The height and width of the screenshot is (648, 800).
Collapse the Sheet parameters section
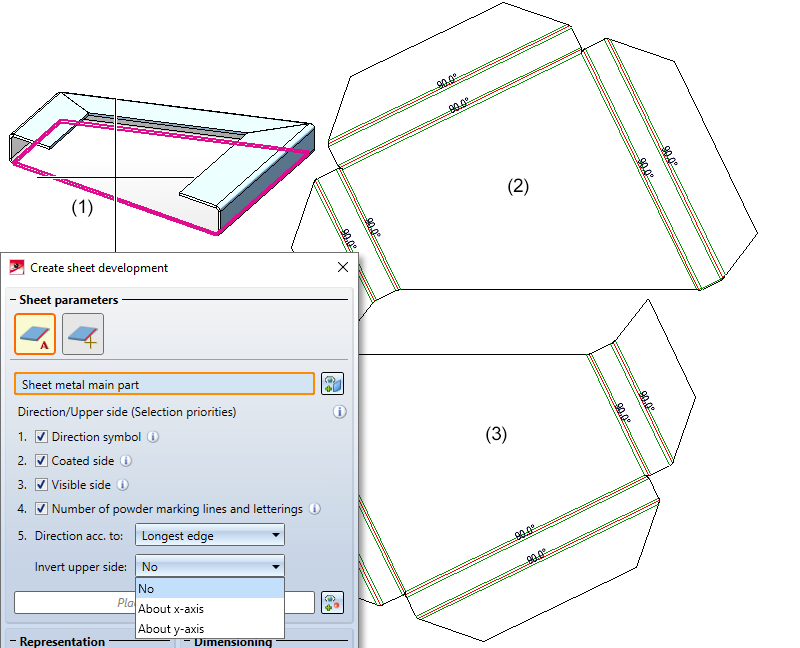point(13,300)
